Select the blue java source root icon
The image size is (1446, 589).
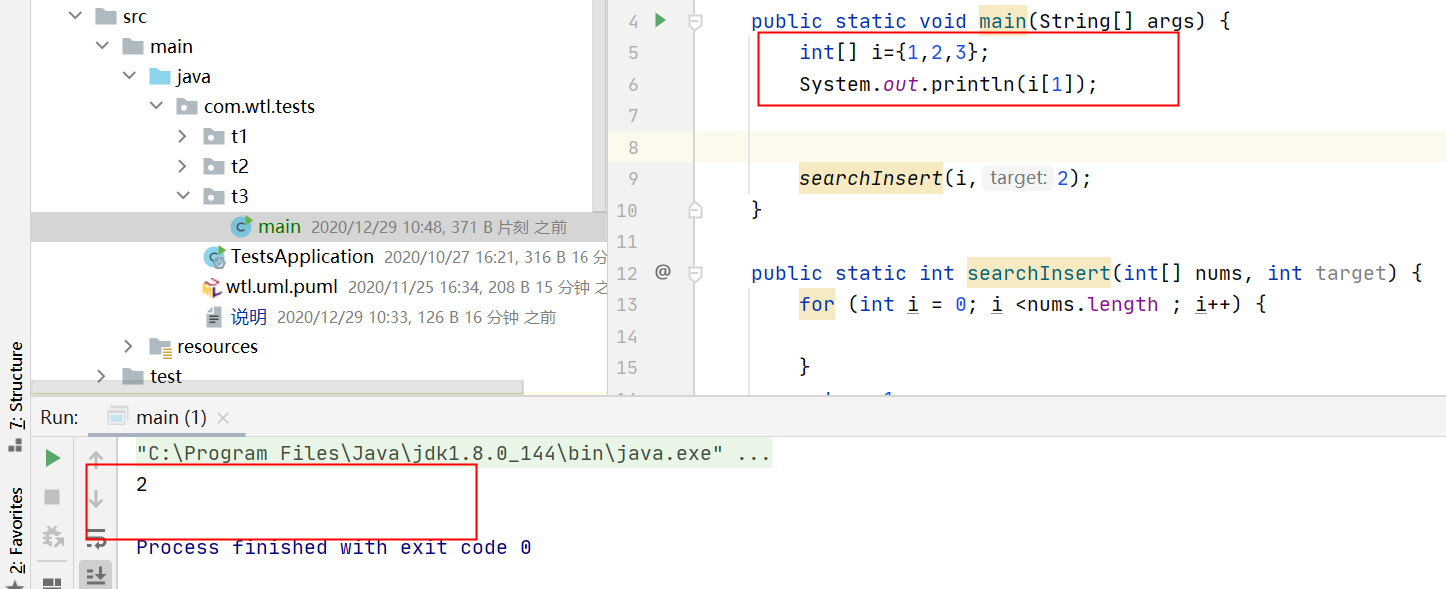(159, 77)
